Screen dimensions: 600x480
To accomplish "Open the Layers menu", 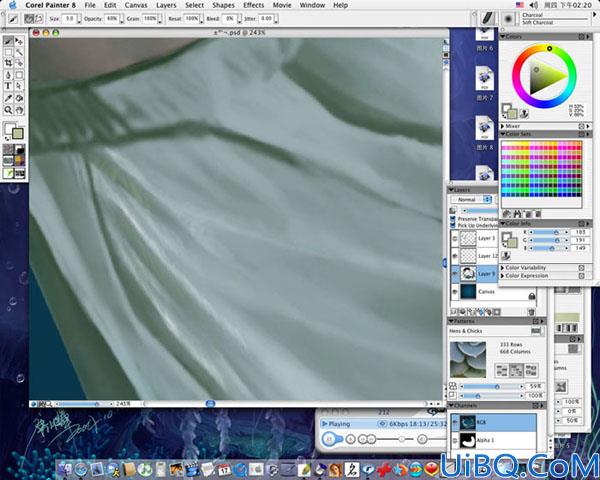I will (166, 5).
